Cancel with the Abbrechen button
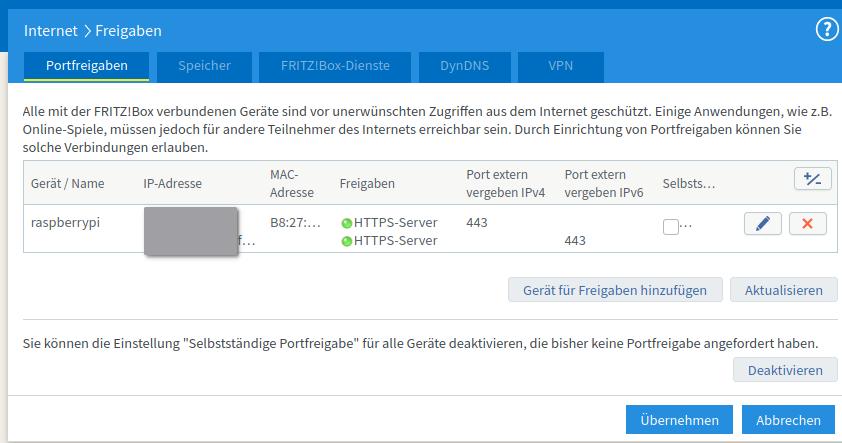 click(x=788, y=420)
